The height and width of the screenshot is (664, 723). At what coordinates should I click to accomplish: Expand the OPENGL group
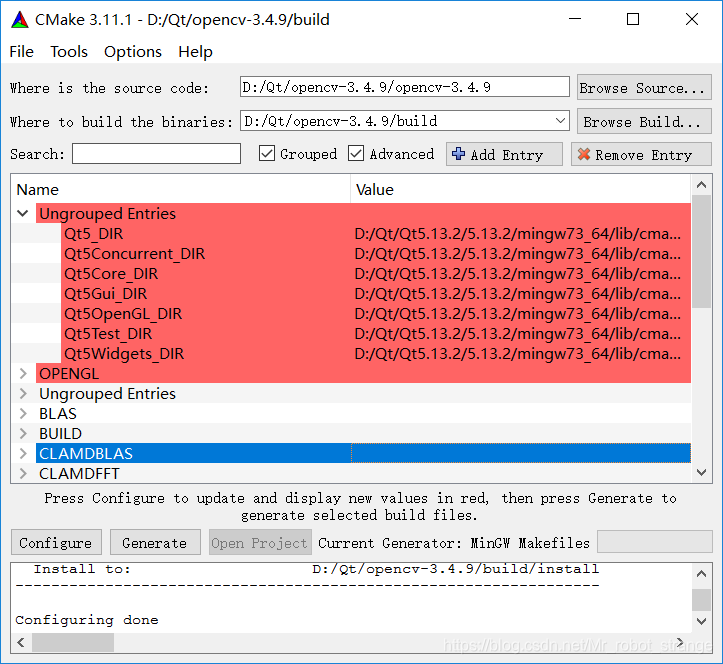(x=23, y=374)
